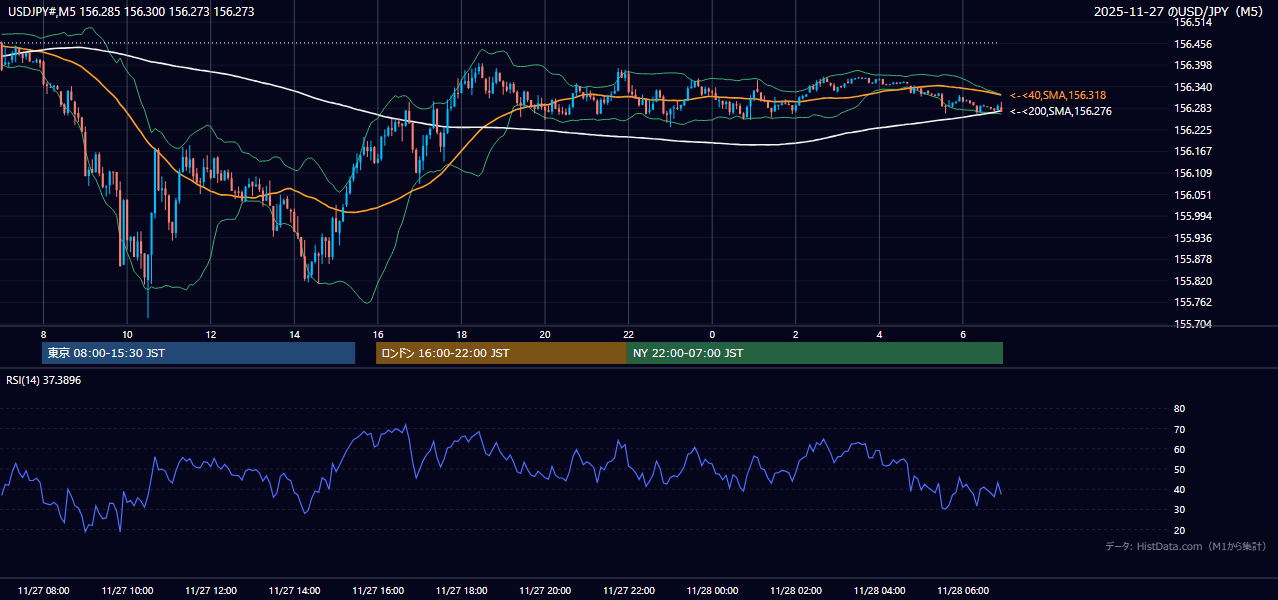Click RSI scale level 20
Viewport: 1278px width, 600px height.
pyautogui.click(x=1179, y=530)
